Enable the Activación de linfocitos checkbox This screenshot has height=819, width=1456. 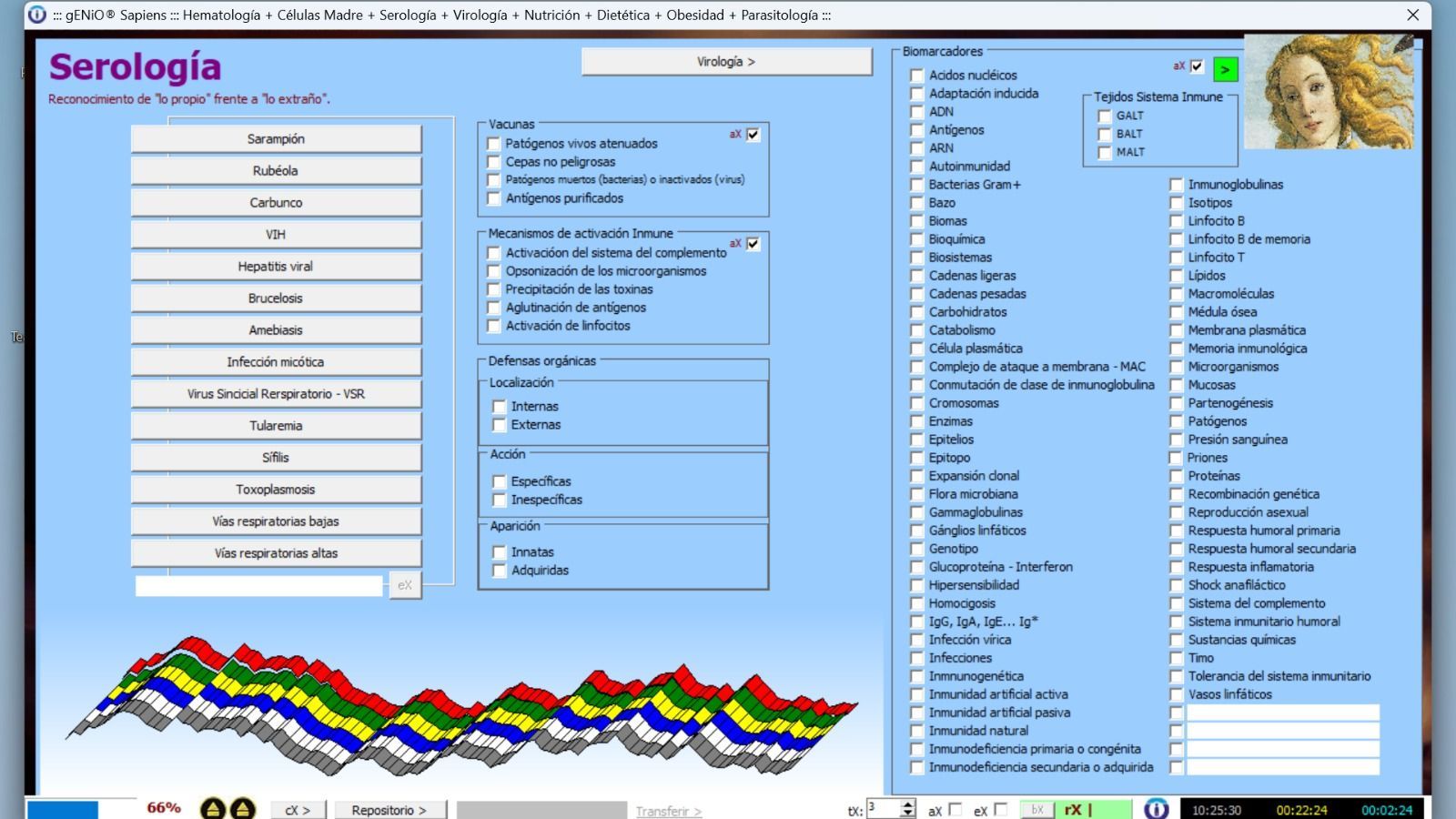(x=494, y=326)
